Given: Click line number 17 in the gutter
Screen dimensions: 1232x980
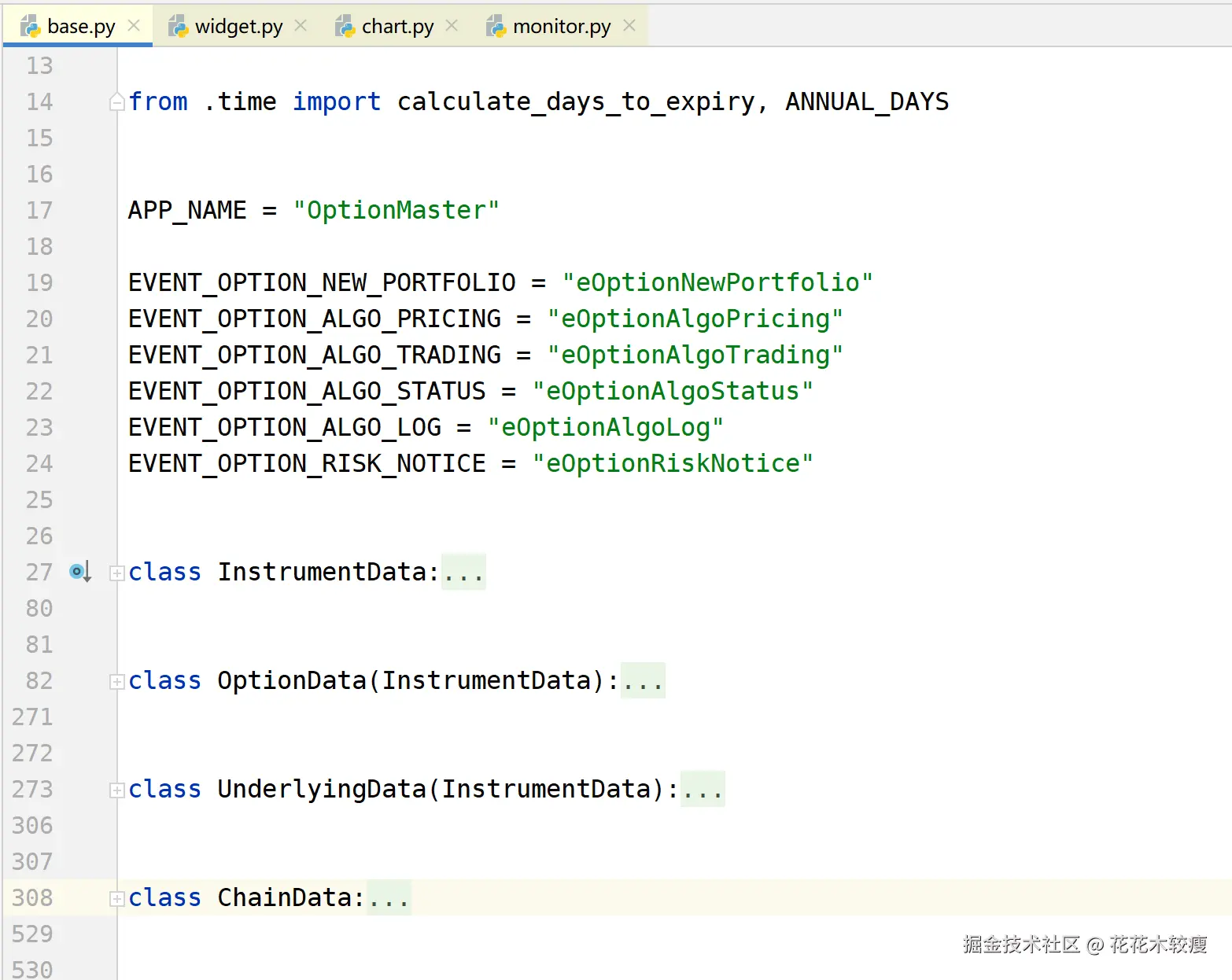Looking at the screenshot, I should click(39, 210).
